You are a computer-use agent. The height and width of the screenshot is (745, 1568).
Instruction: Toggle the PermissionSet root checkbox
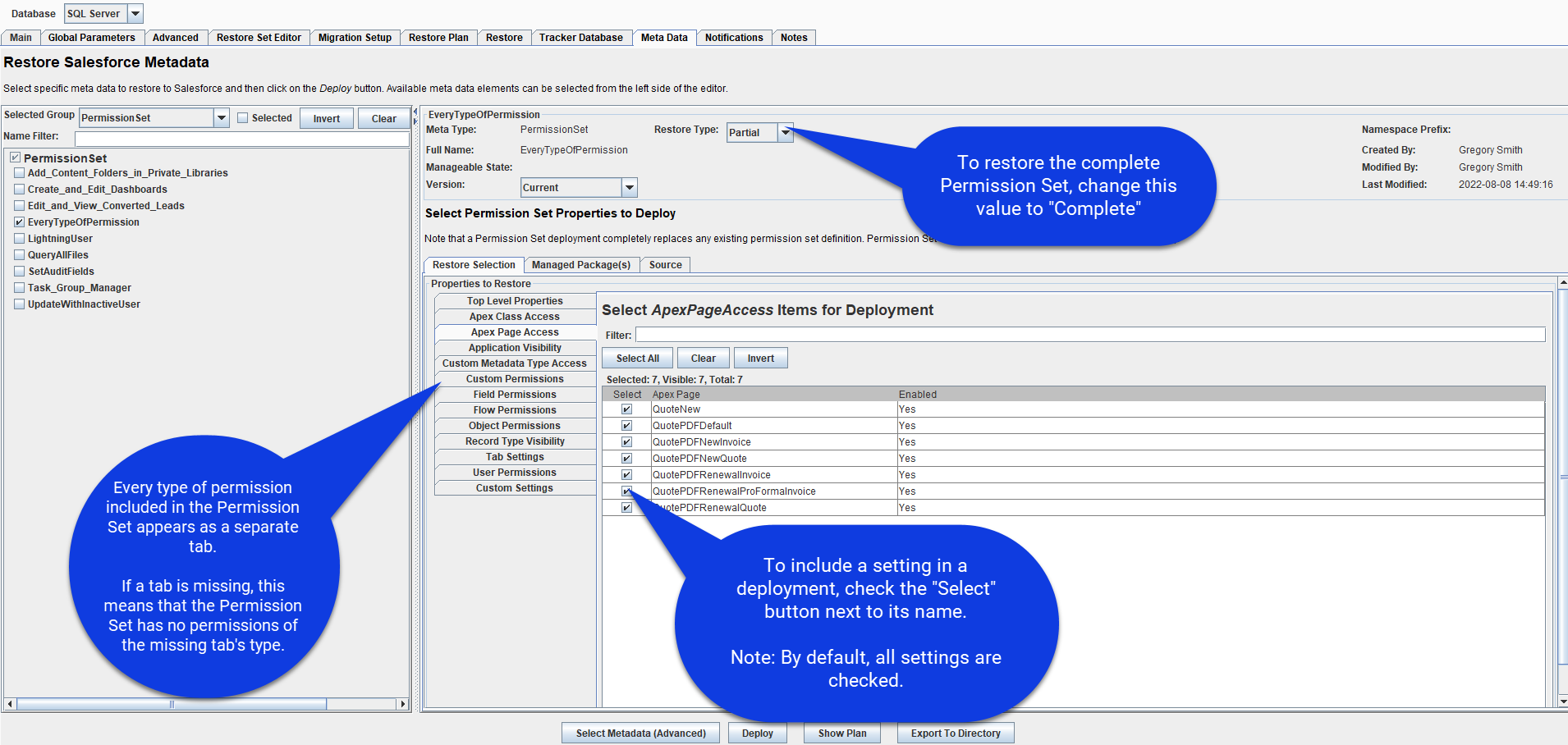click(x=15, y=158)
